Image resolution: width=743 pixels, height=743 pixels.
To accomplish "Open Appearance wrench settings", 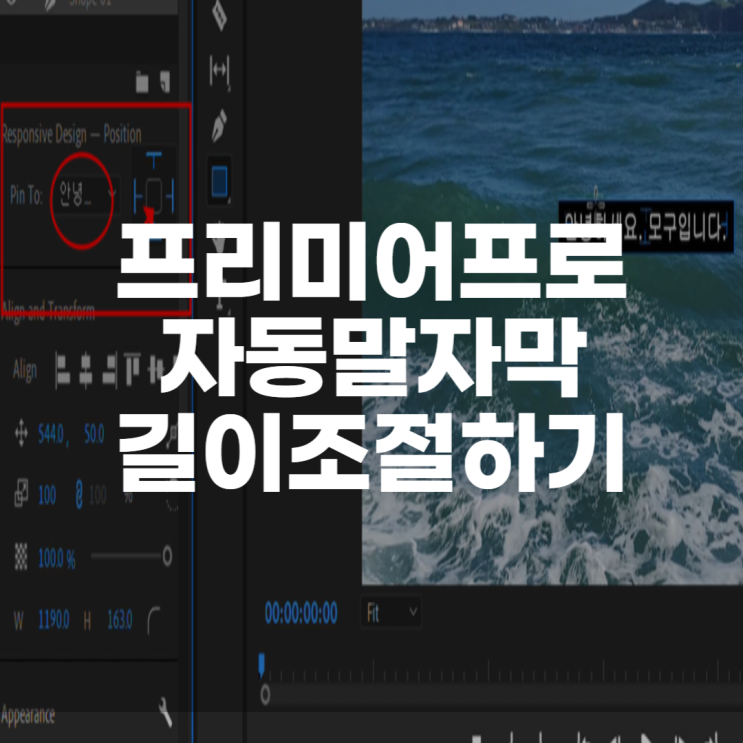I will click(x=165, y=712).
